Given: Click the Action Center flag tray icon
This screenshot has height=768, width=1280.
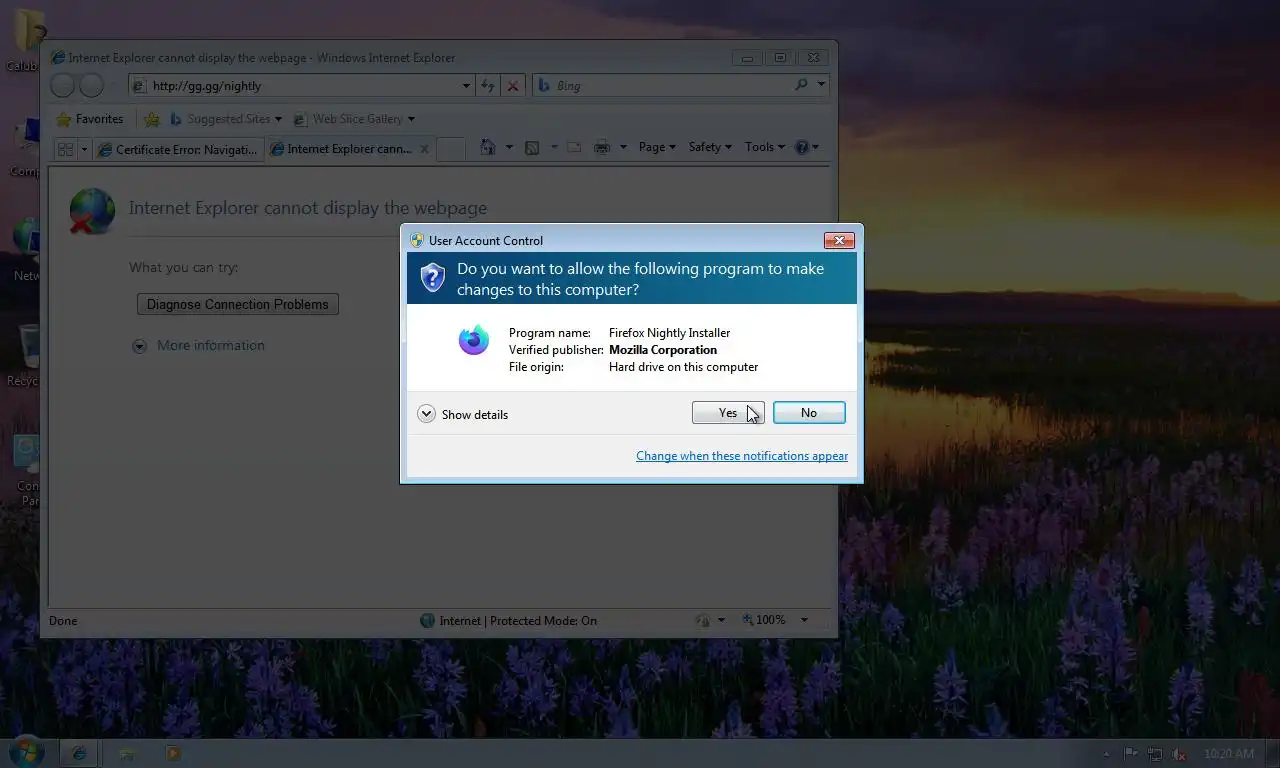Looking at the screenshot, I should tap(1131, 754).
